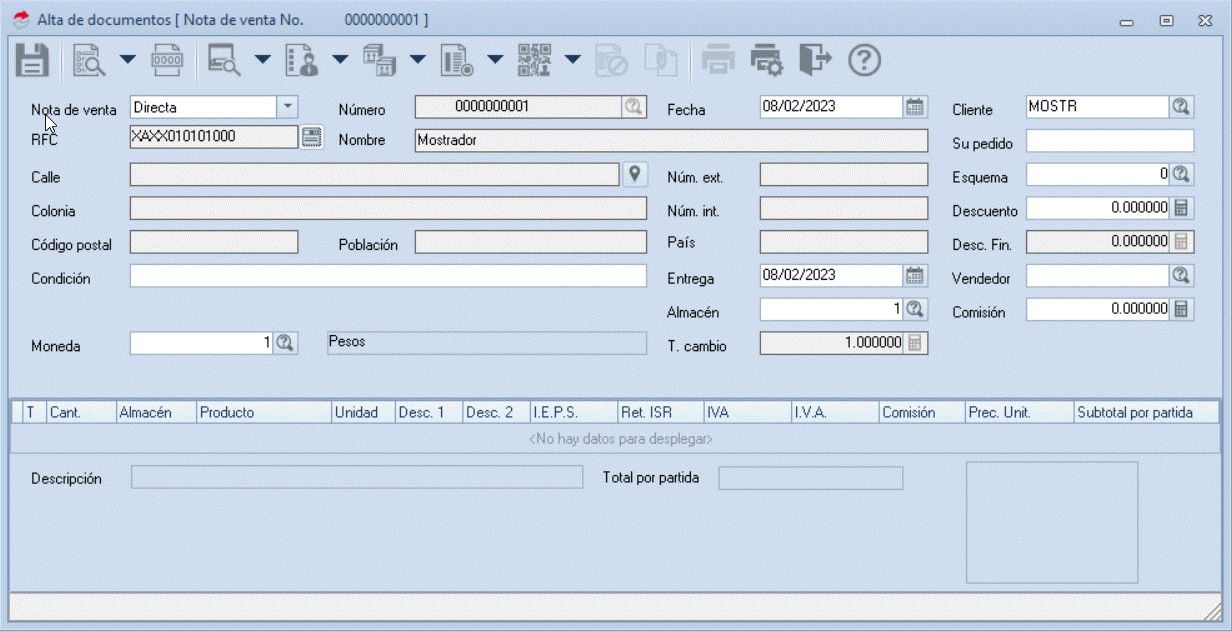The height and width of the screenshot is (632, 1232).
Task: Click the greyed-out cancel document icon
Action: [611, 60]
